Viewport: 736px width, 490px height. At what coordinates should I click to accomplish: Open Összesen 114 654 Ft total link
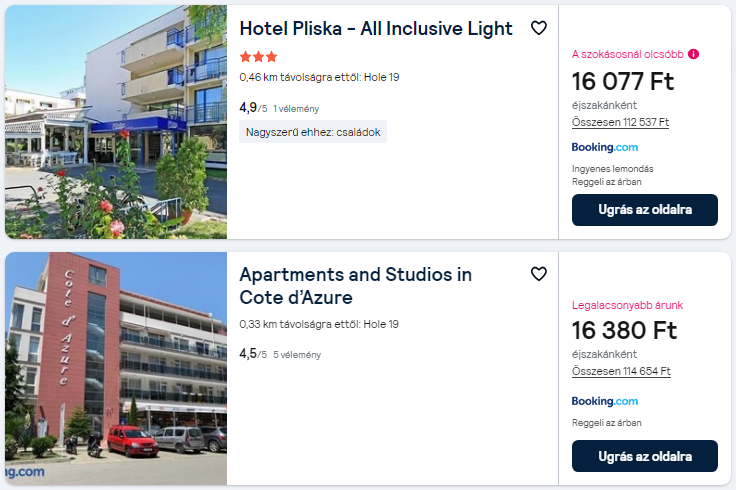tap(620, 371)
